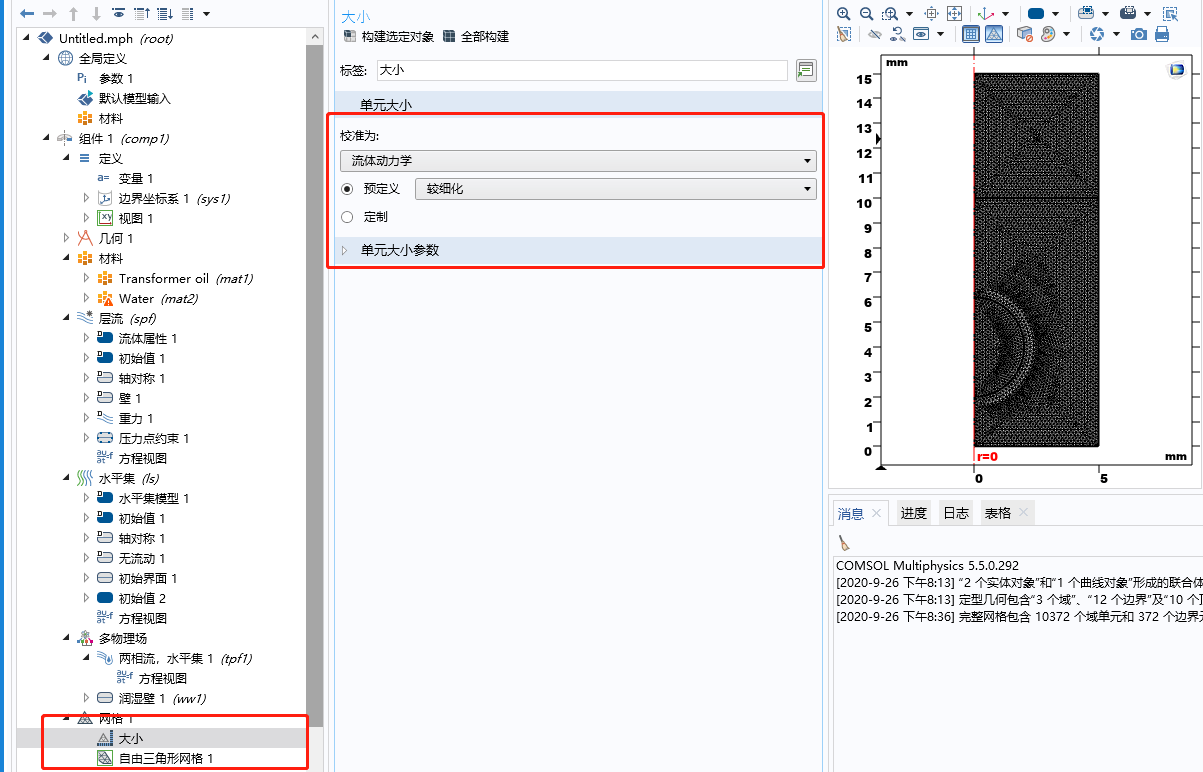
Task: Select the 参数 1 node
Action: click(116, 78)
